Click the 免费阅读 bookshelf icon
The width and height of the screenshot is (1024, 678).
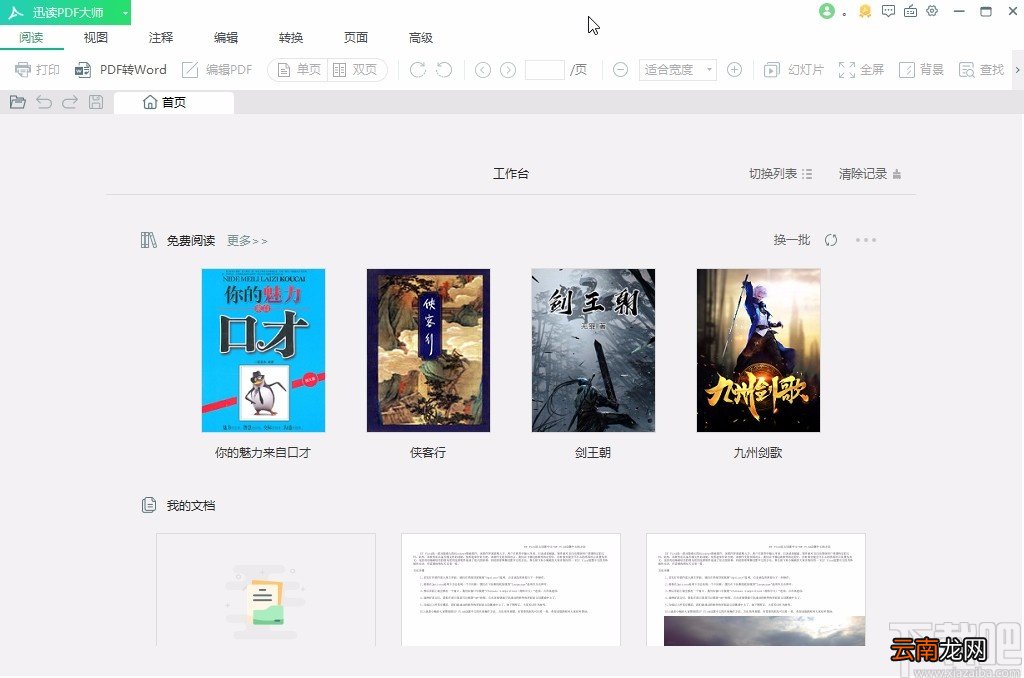pyautogui.click(x=148, y=240)
